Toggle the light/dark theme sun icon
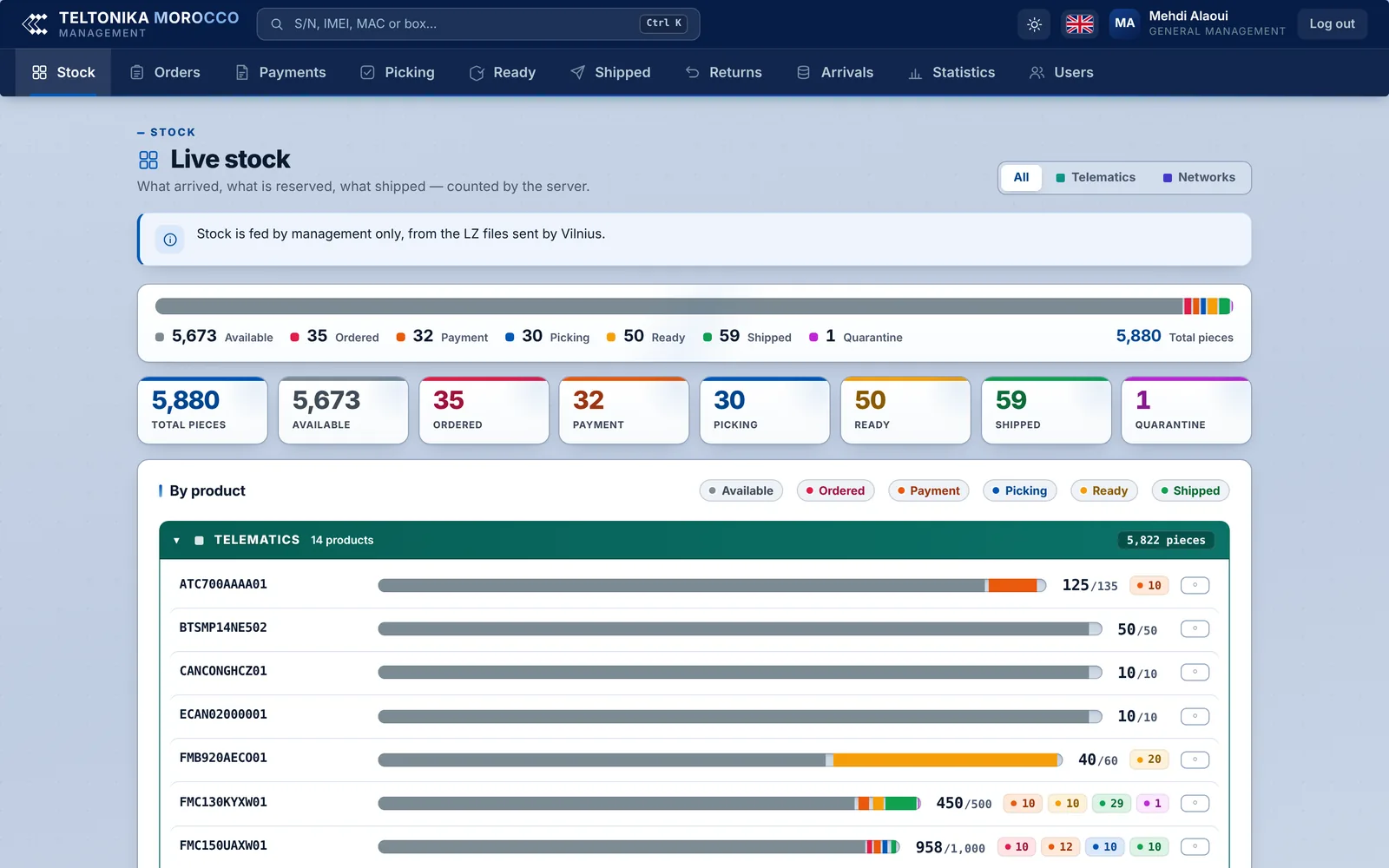1389x868 pixels. 1034,24
